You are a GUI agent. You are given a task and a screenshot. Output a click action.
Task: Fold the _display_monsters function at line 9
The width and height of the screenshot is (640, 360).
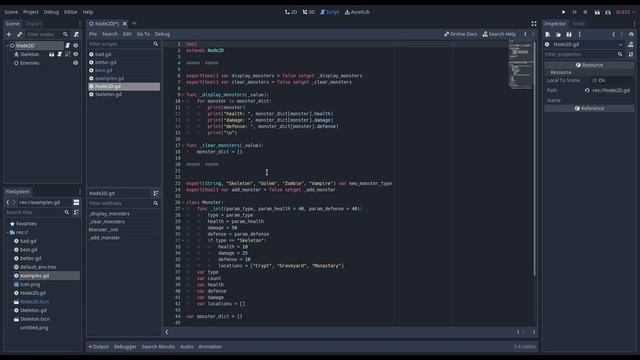click(x=183, y=95)
